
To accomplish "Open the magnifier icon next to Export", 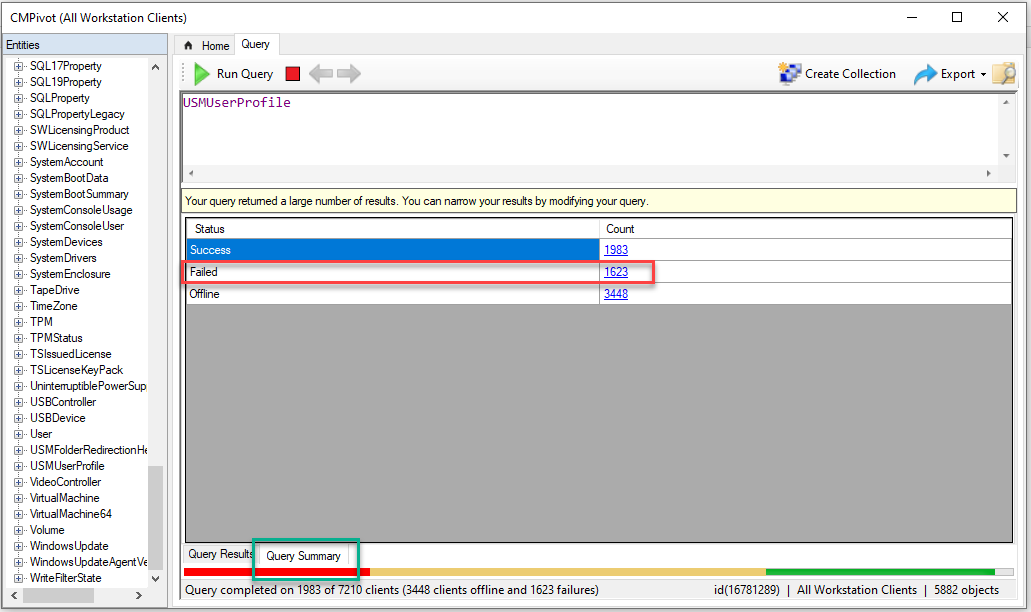I will 1004,74.
